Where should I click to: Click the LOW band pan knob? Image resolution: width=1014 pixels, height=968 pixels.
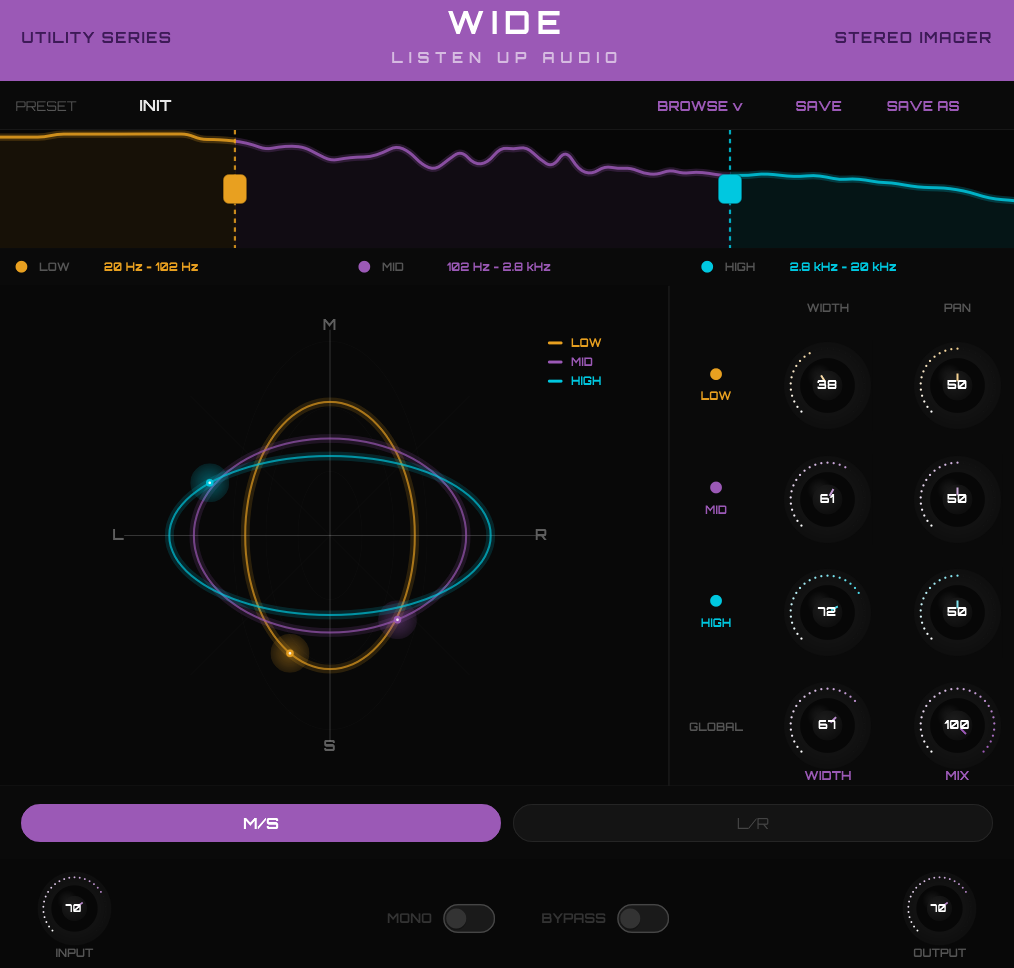tap(957, 385)
